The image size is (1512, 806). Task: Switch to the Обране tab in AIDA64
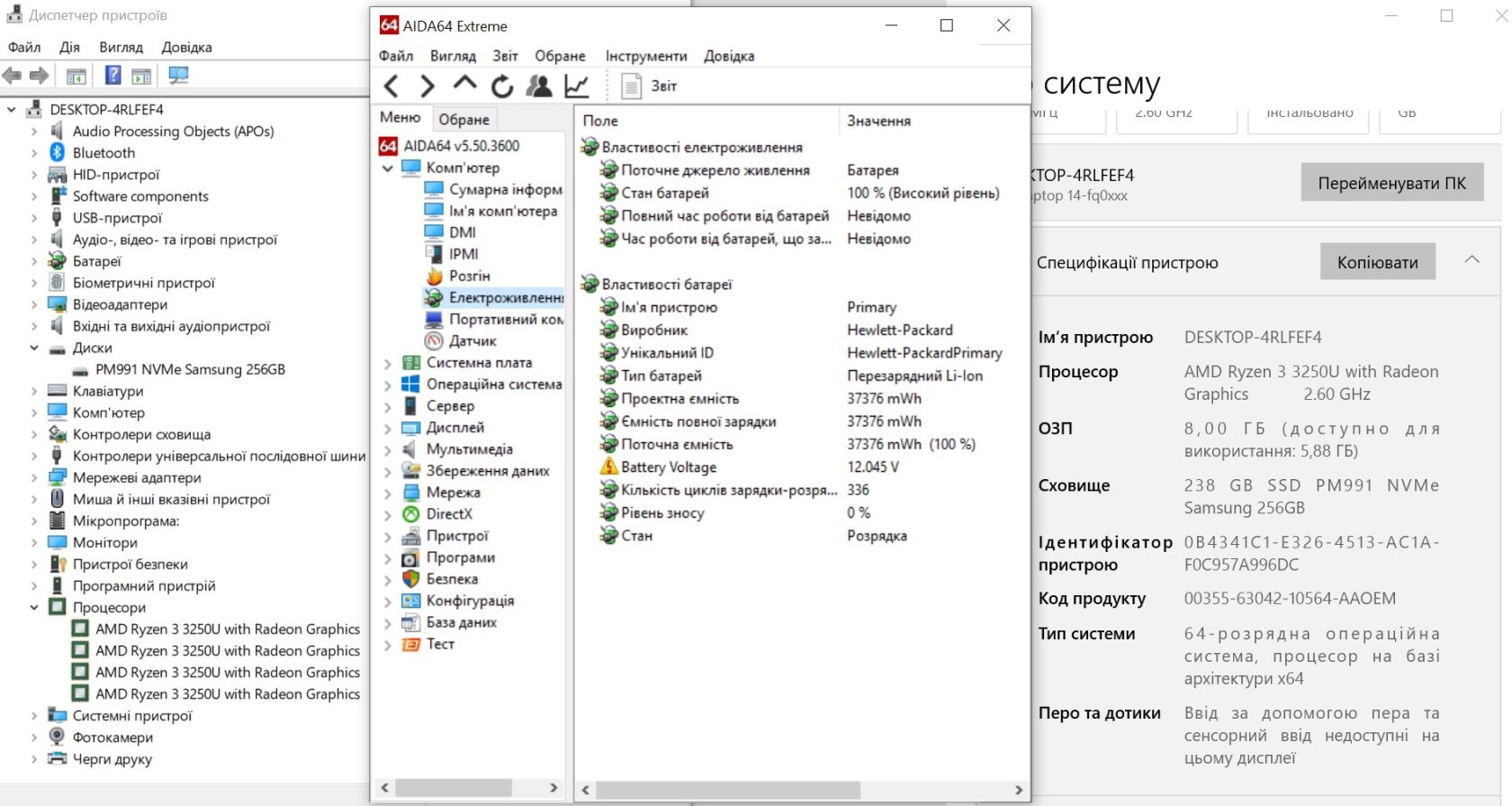[x=463, y=119]
